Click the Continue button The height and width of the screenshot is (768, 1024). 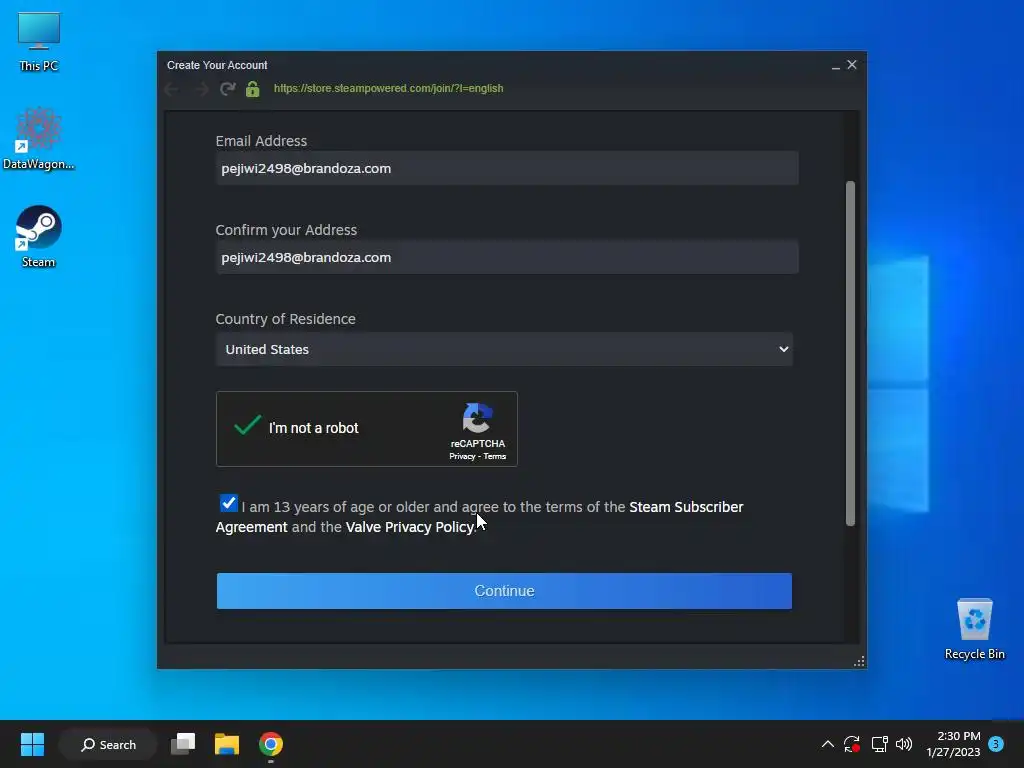click(x=504, y=591)
